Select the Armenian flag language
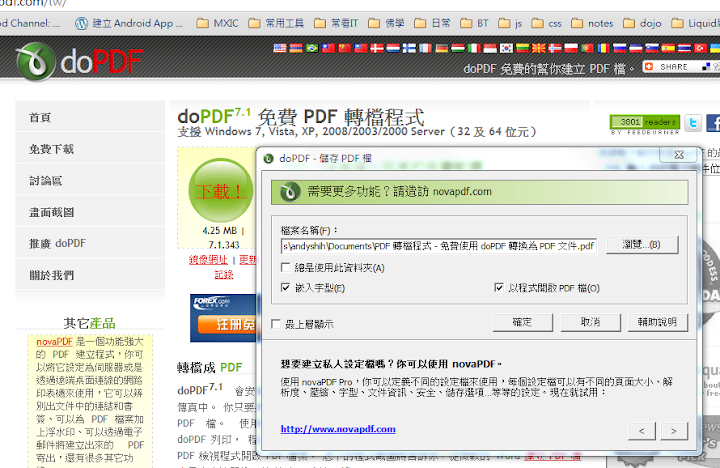Screen dimensions: 720x468 (296, 48)
